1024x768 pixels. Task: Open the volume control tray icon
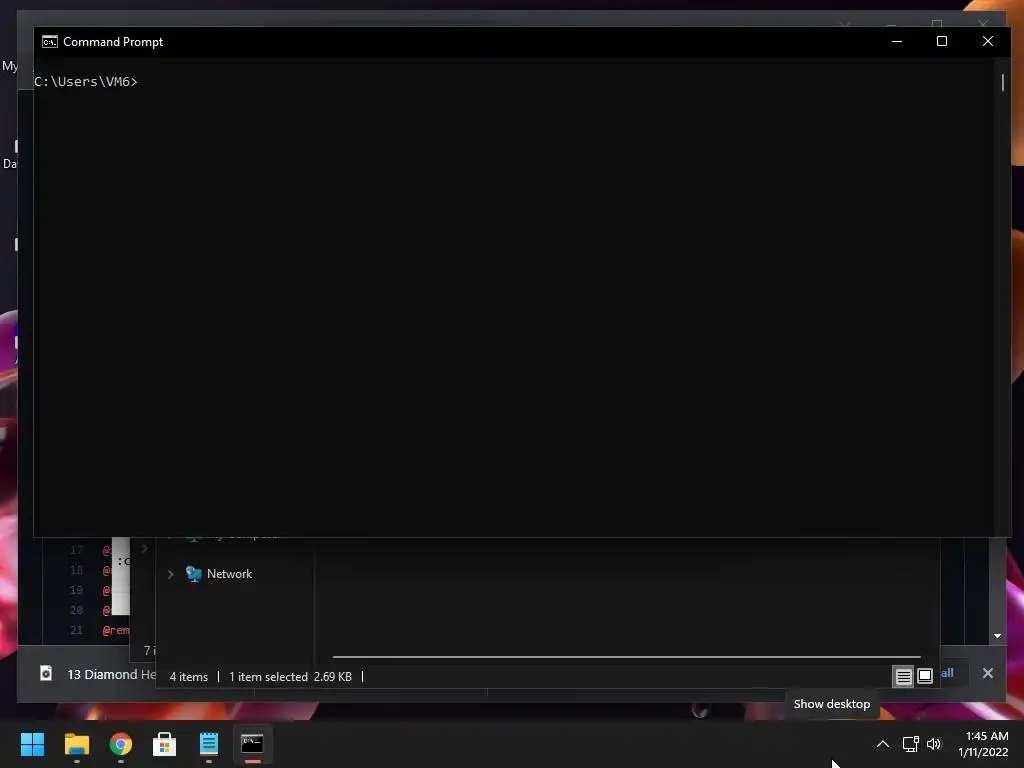click(x=935, y=744)
